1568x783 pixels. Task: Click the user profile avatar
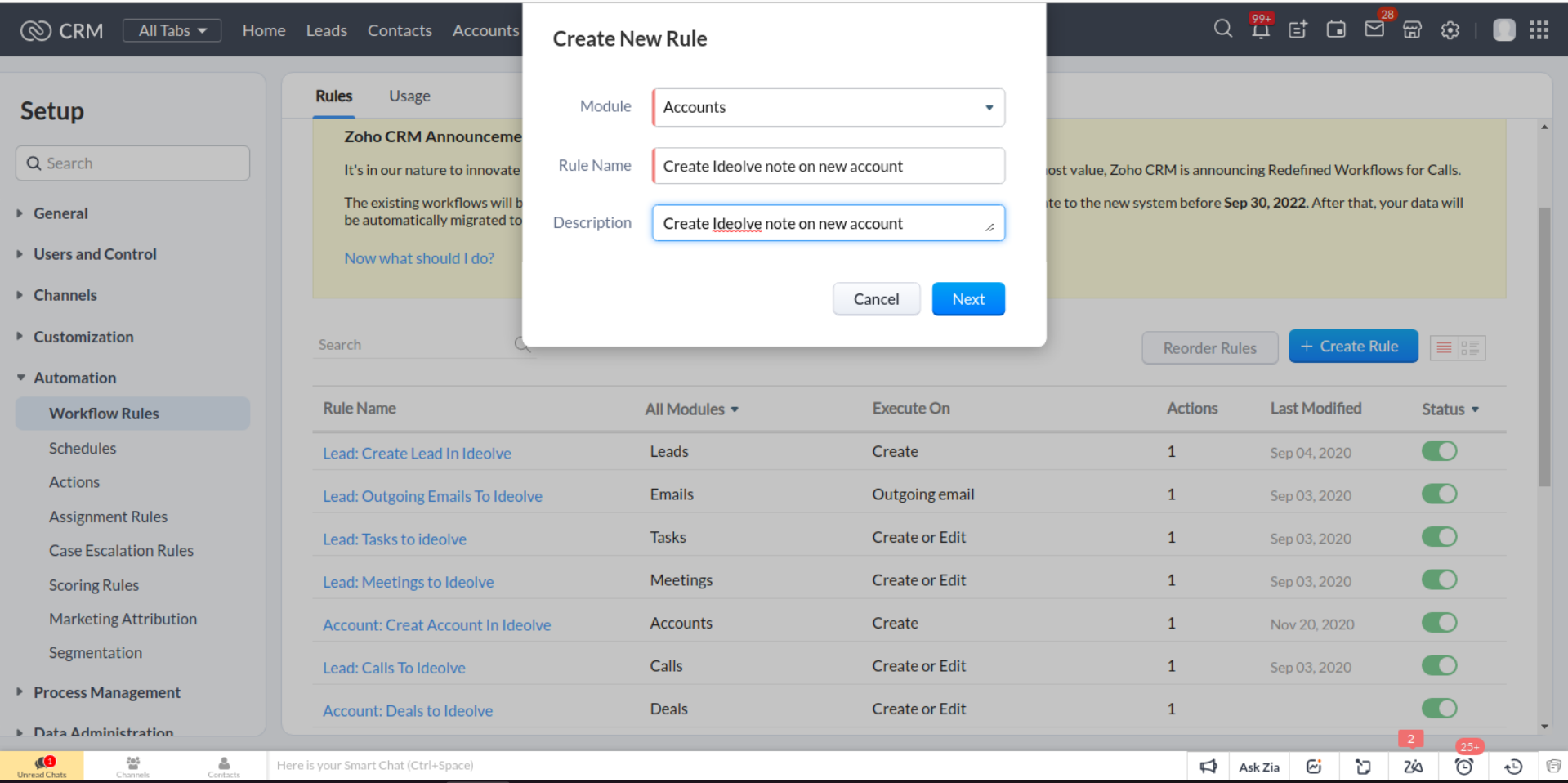tap(1503, 30)
